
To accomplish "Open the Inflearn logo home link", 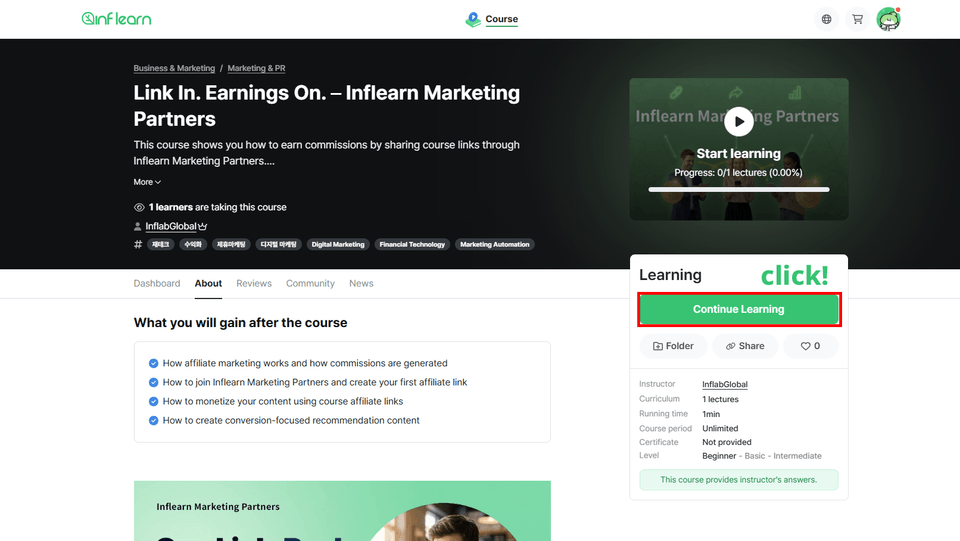I will [116, 19].
